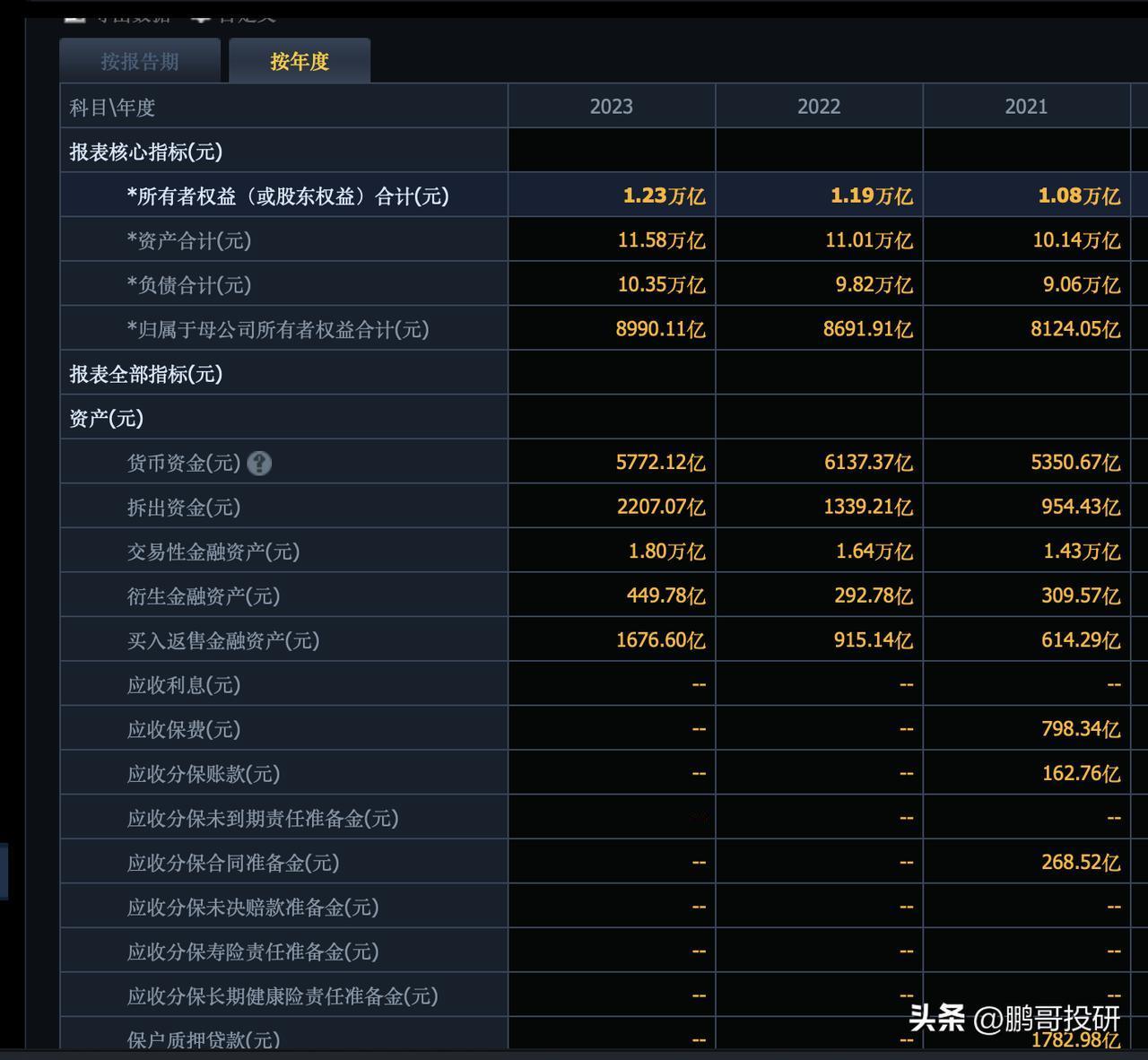Click the 2023 column header
The image size is (1148, 1060).
(612, 107)
